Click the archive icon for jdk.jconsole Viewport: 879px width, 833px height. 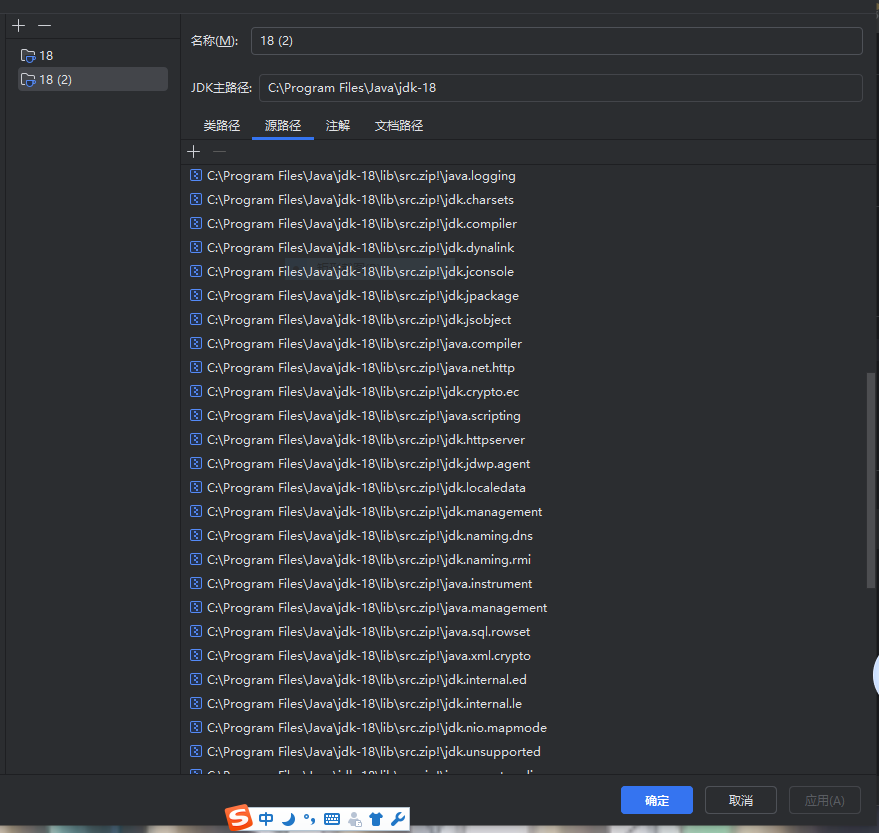coord(196,271)
